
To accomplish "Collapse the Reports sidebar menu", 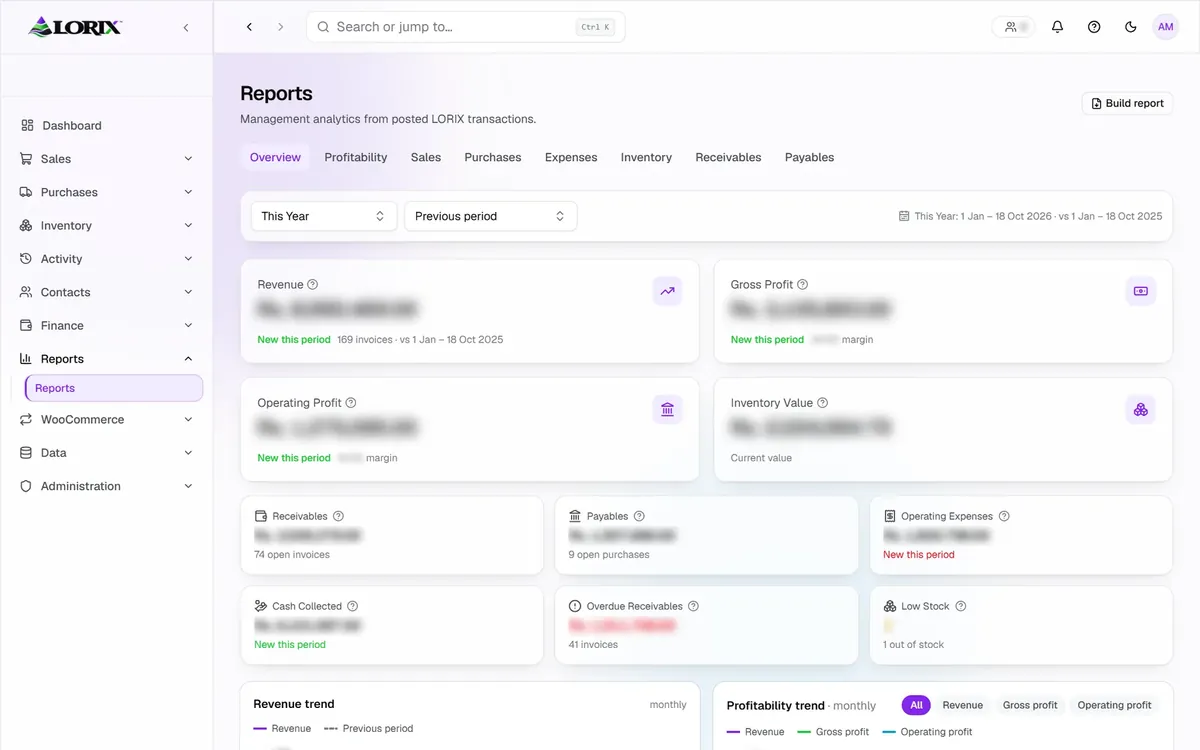I will coord(107,359).
